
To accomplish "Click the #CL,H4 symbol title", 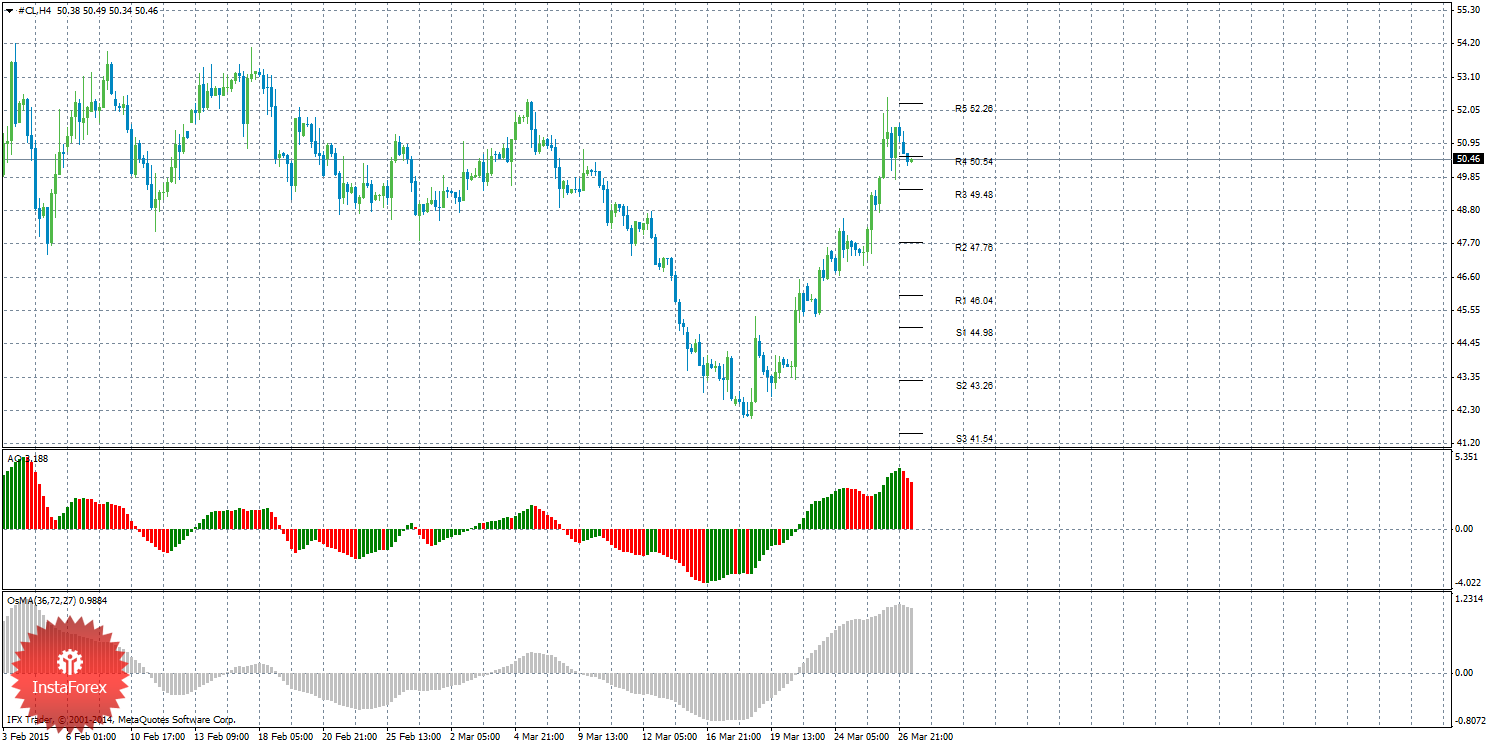I will tap(35, 10).
